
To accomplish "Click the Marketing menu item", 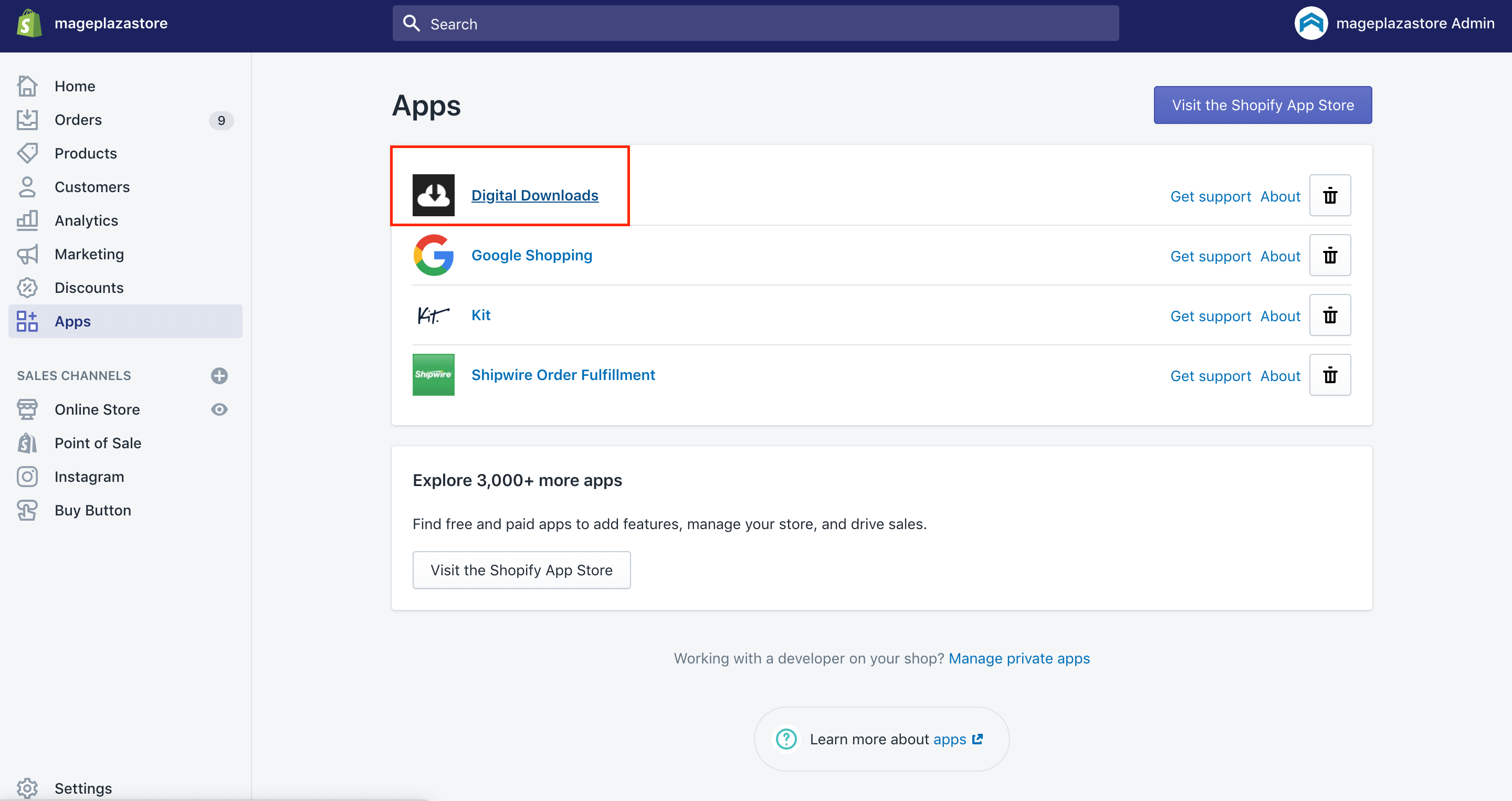I will (89, 254).
